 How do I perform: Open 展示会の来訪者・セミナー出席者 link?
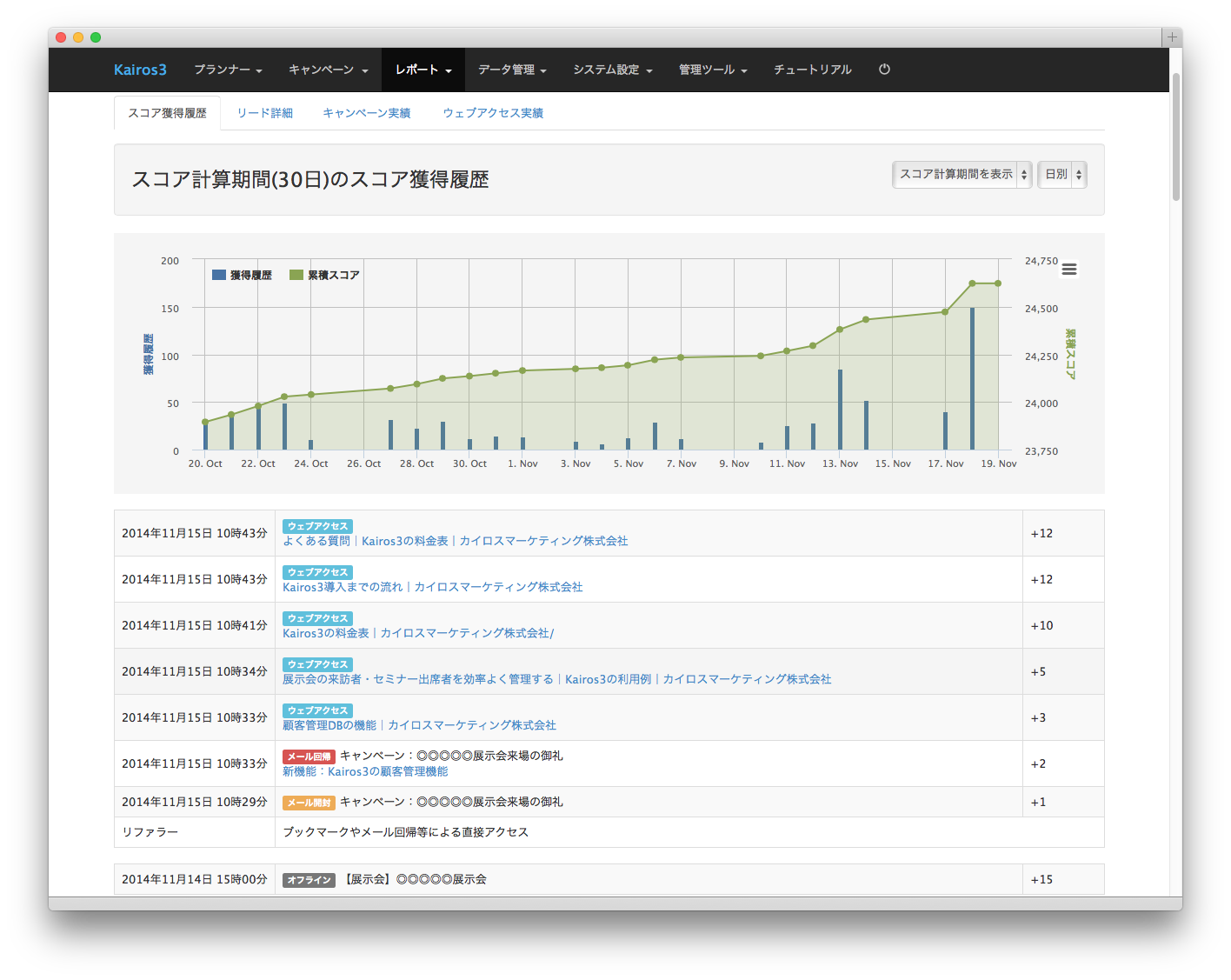556,679
